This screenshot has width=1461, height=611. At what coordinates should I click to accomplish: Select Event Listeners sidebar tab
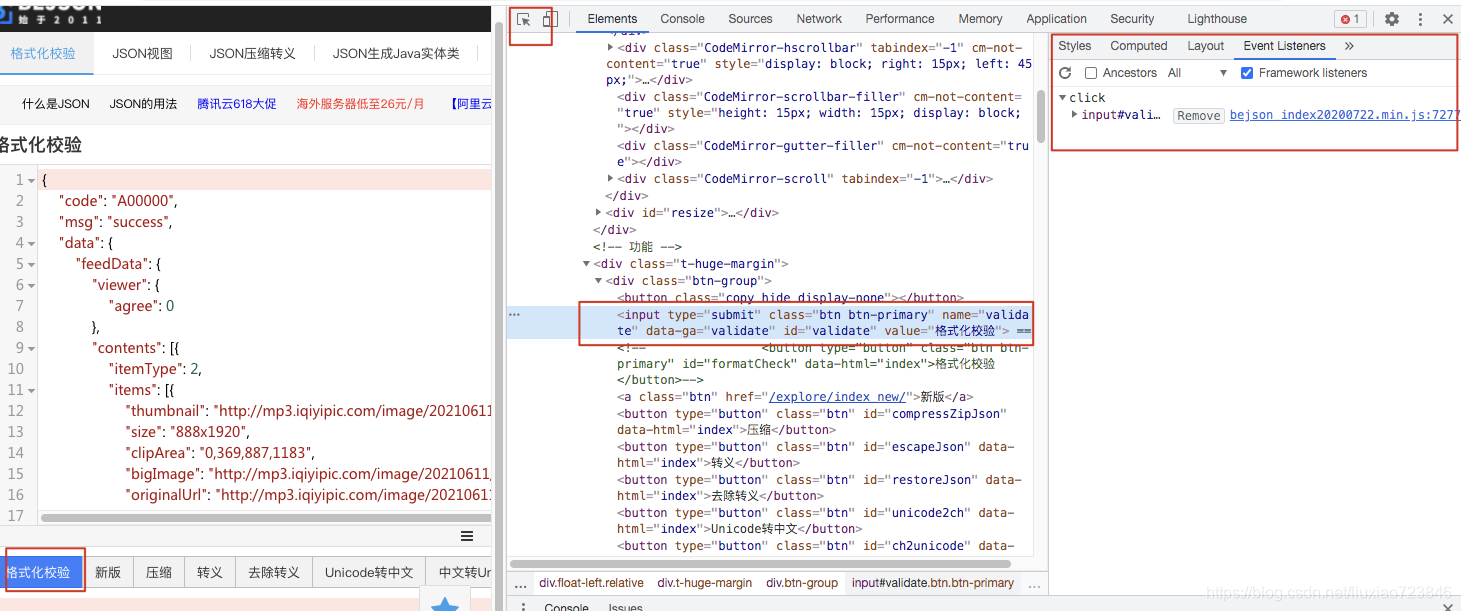coord(1284,46)
